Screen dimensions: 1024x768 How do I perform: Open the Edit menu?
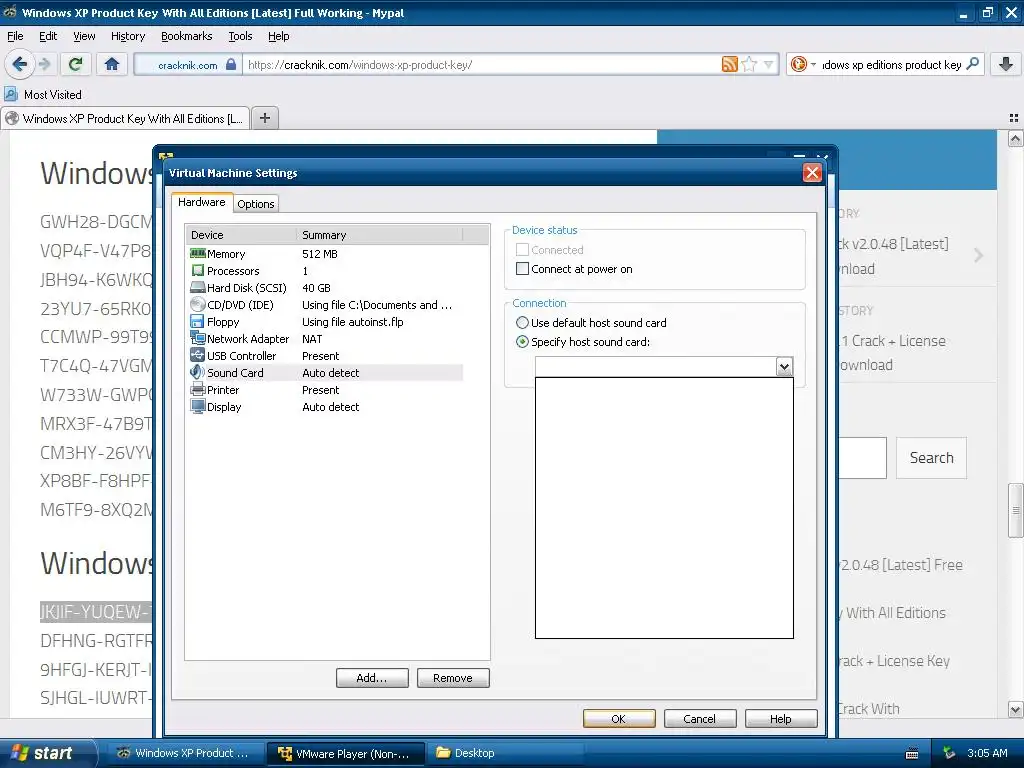(x=48, y=36)
